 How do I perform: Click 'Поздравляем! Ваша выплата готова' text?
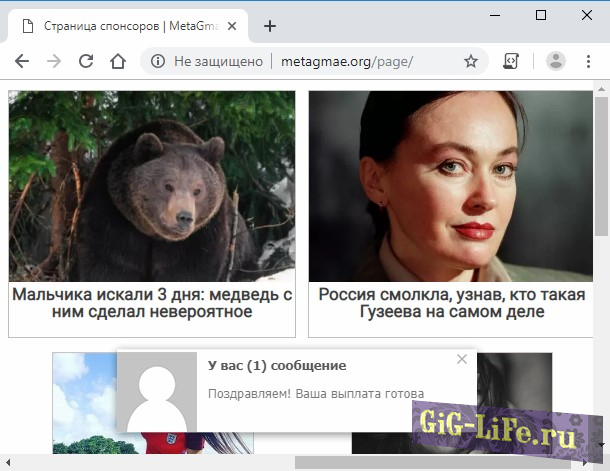pyautogui.click(x=316, y=394)
